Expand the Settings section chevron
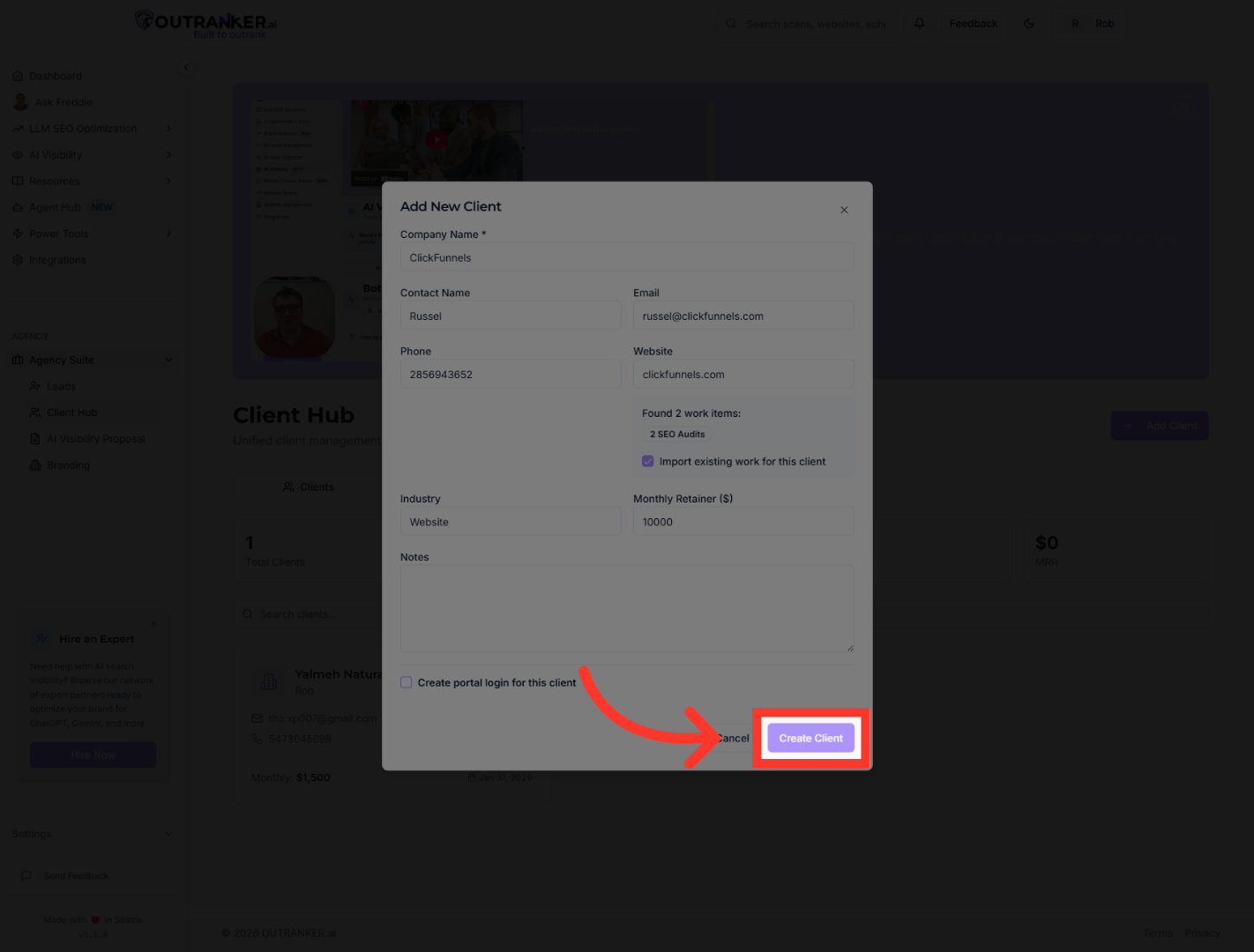Viewport: 1254px width, 952px height. tap(168, 834)
